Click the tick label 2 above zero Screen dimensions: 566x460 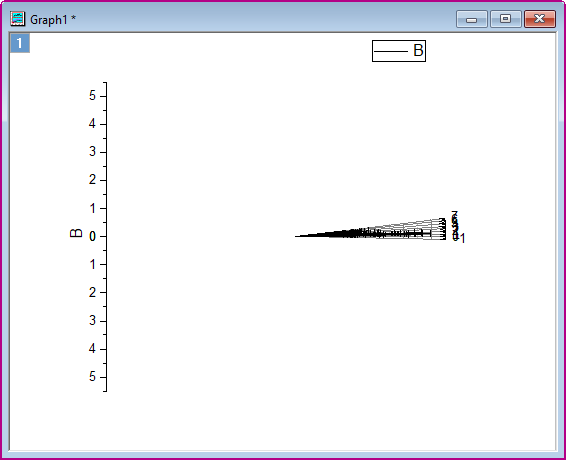click(92, 180)
